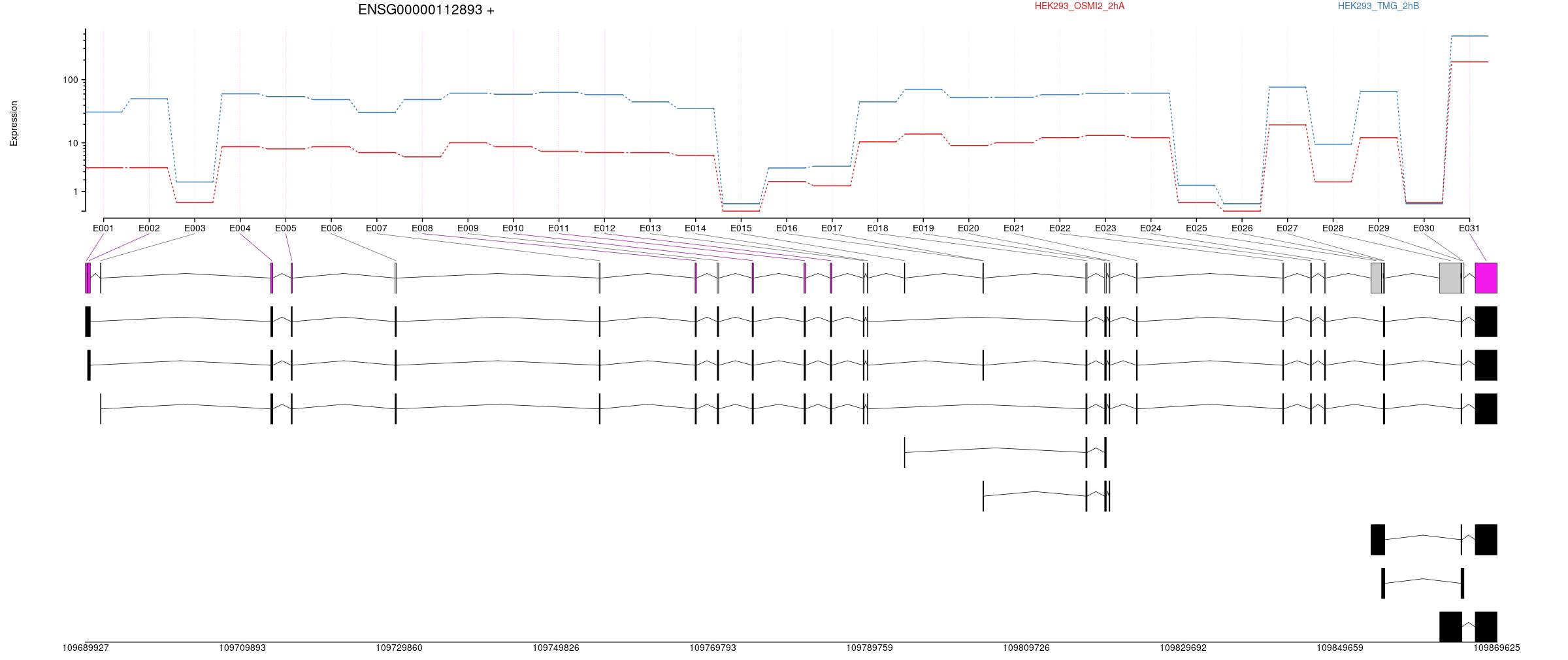The height and width of the screenshot is (660, 1568).
Task: Click genomic coordinate 109749826
Action: [x=556, y=648]
